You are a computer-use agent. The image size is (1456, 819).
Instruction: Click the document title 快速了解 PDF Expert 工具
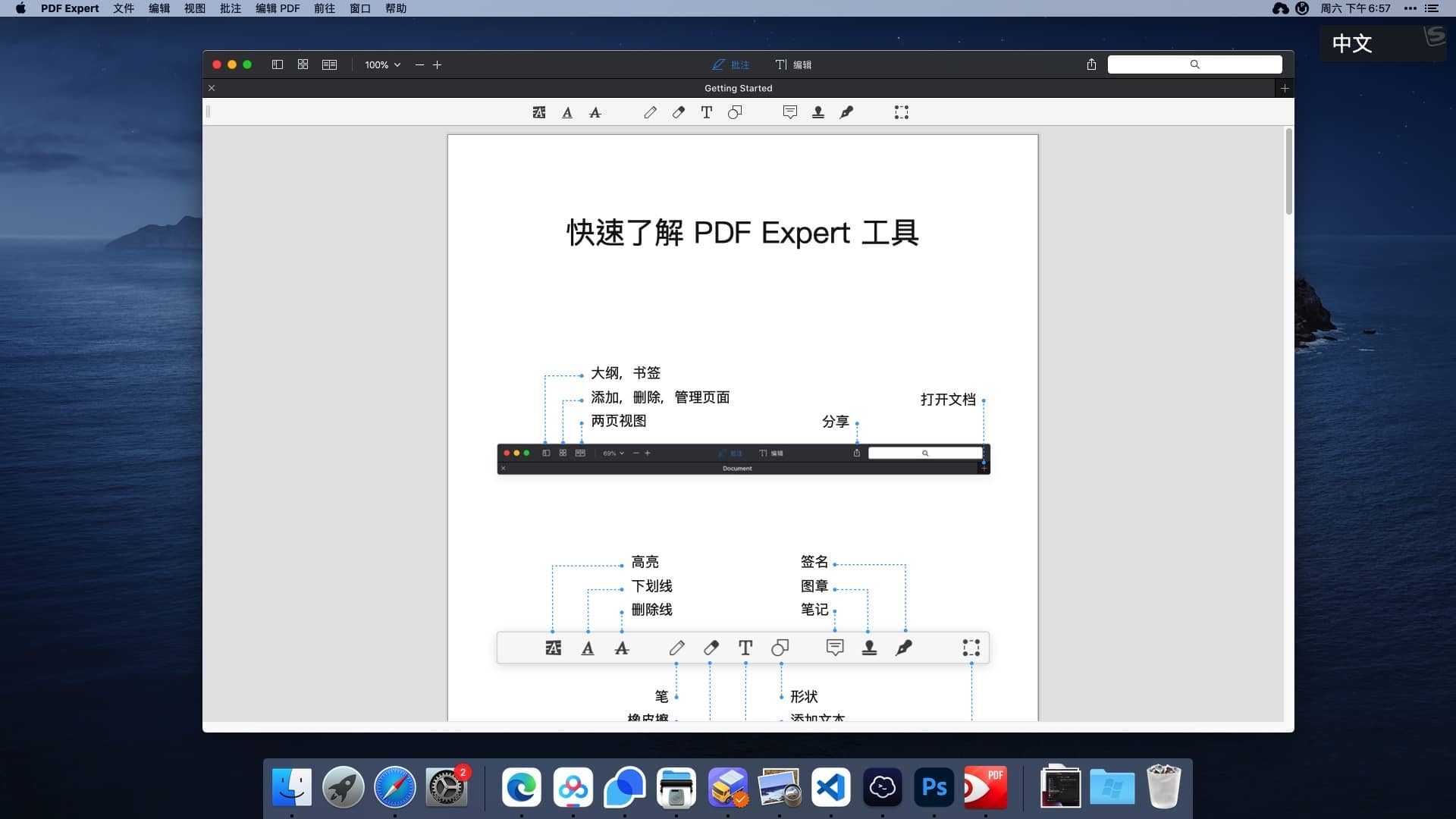(742, 233)
